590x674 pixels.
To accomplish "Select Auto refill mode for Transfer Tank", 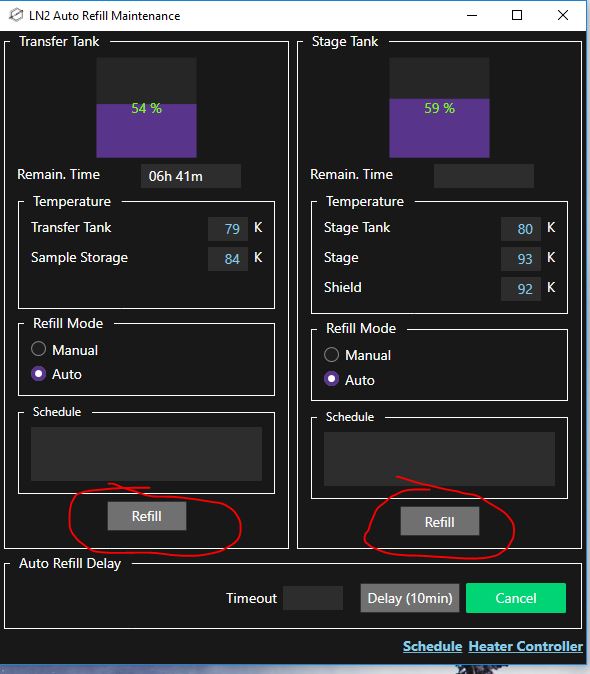I will click(38, 374).
